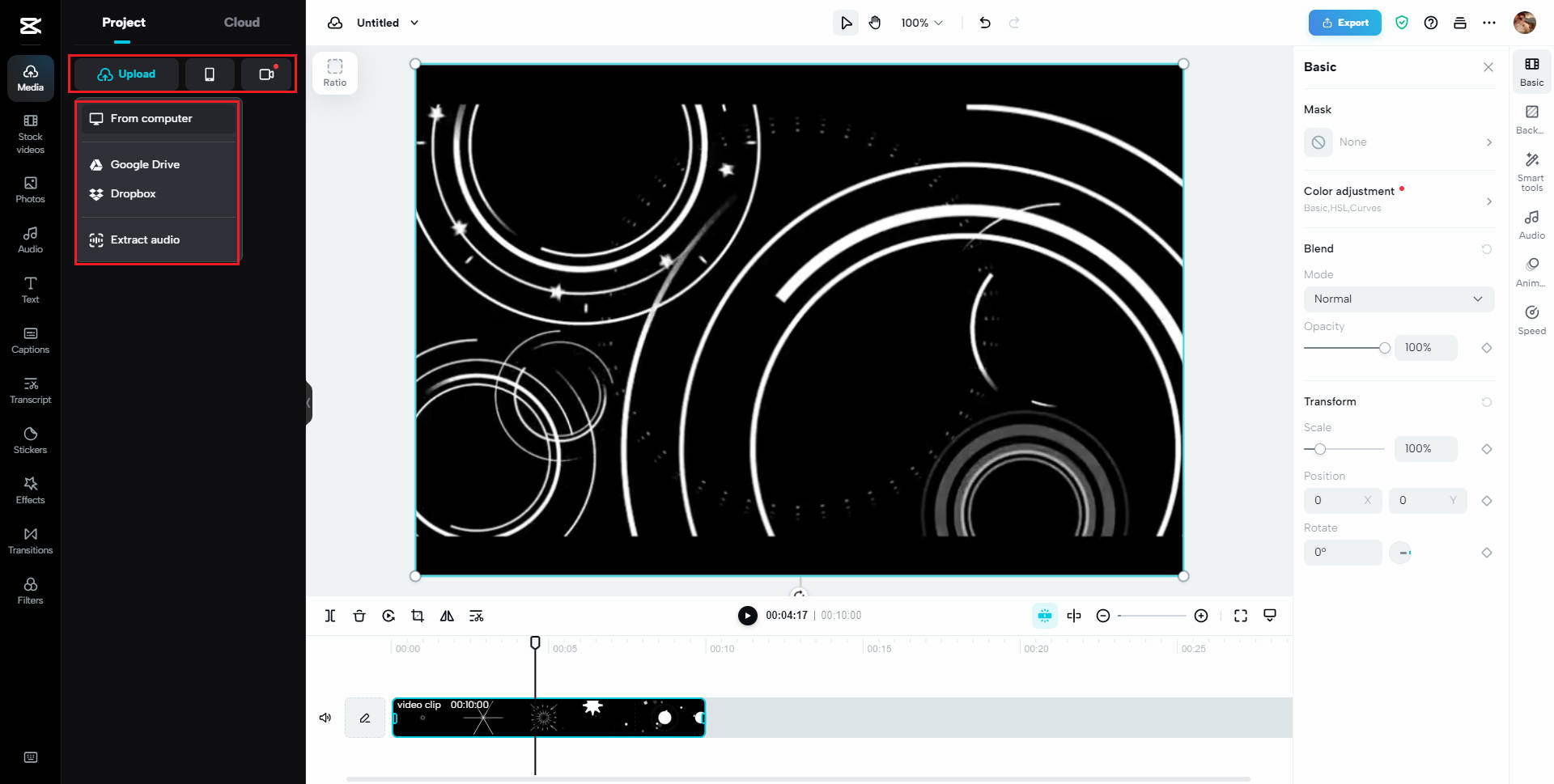Image resolution: width=1554 pixels, height=784 pixels.
Task: Open the layout options icon in header
Action: pyautogui.click(x=1460, y=23)
